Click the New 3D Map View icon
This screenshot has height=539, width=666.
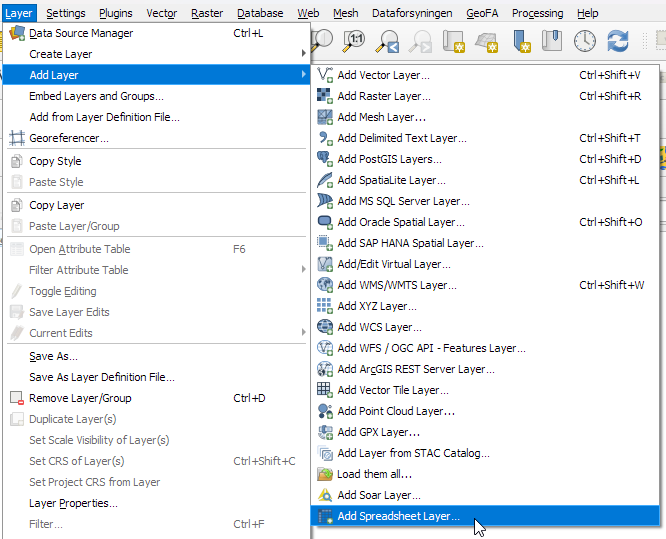[x=488, y=40]
